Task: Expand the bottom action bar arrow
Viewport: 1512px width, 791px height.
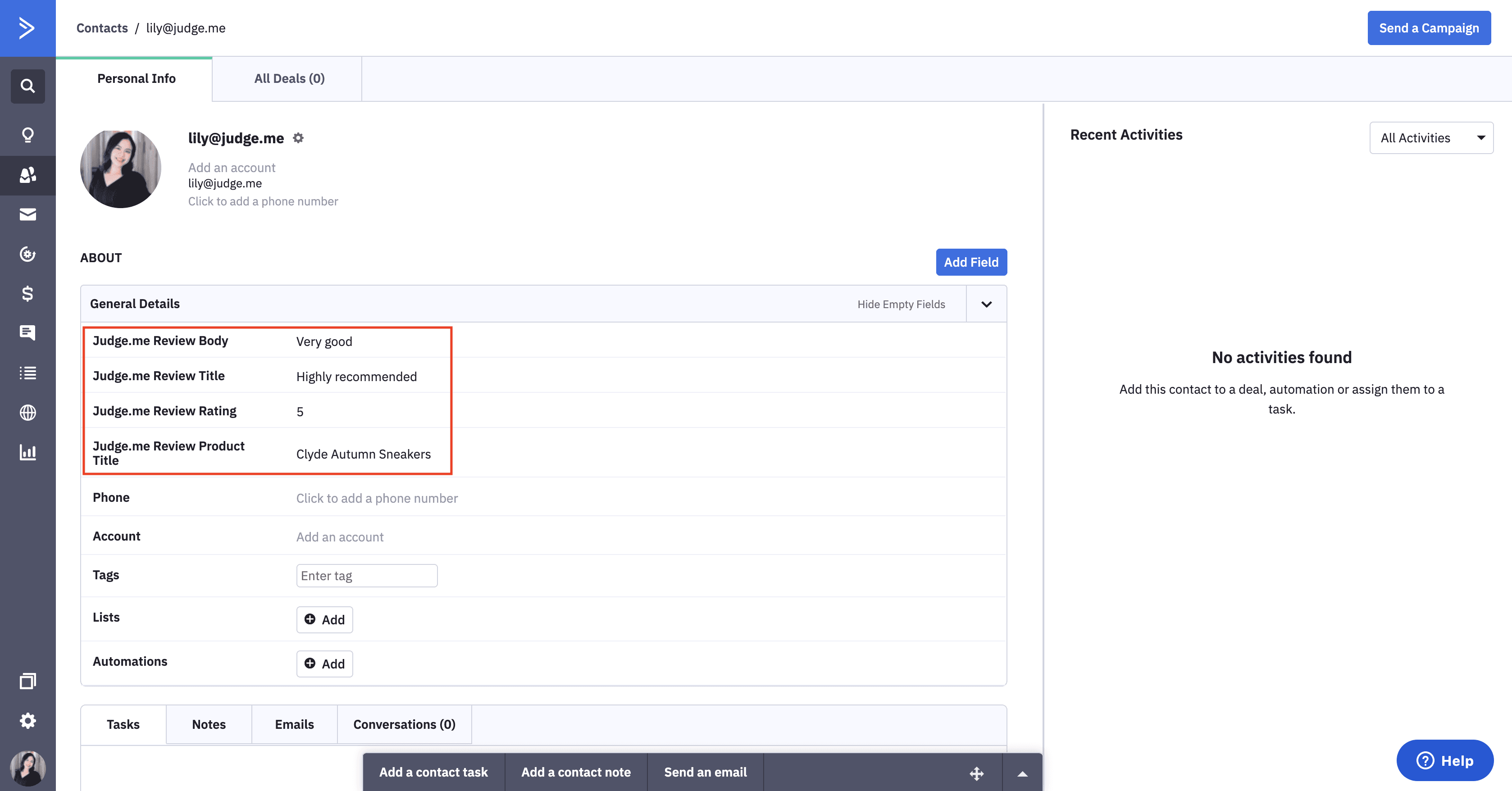Action: [1022, 773]
